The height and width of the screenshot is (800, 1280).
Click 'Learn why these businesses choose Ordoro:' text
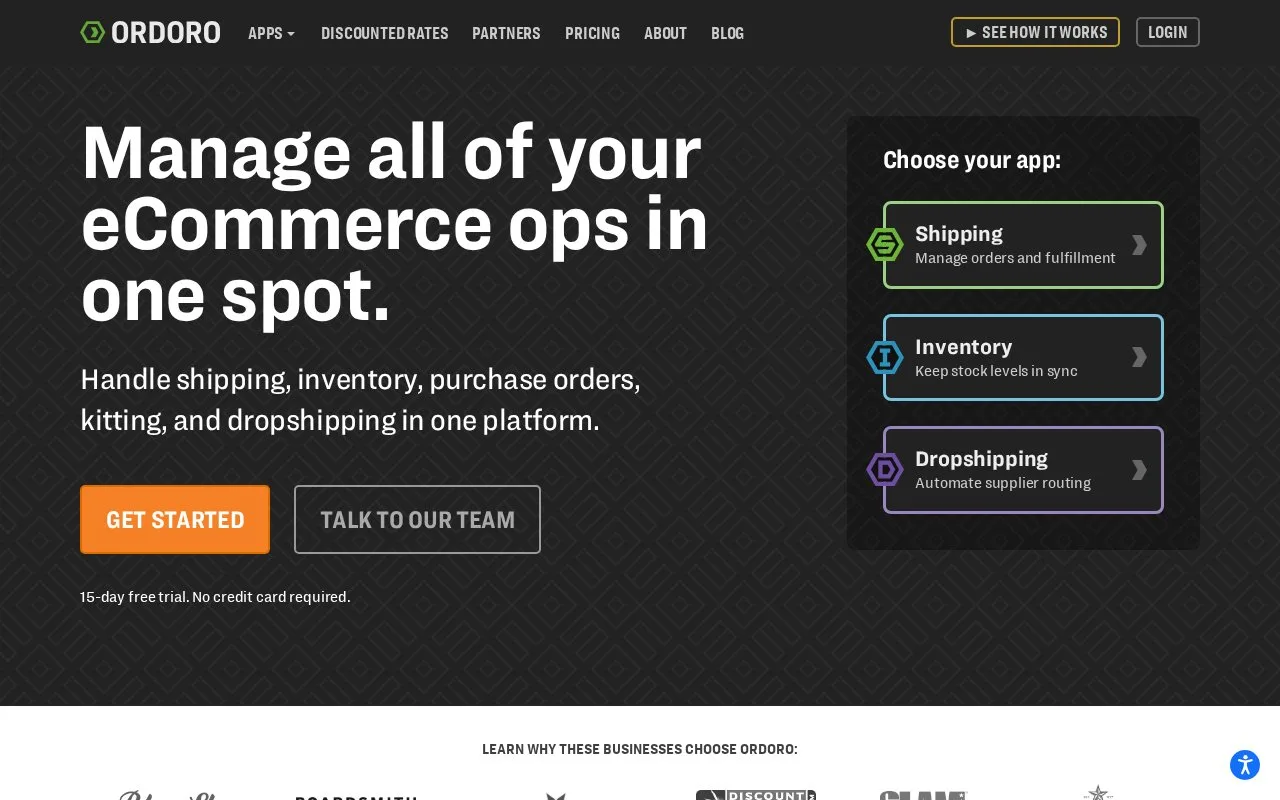pyautogui.click(x=640, y=749)
